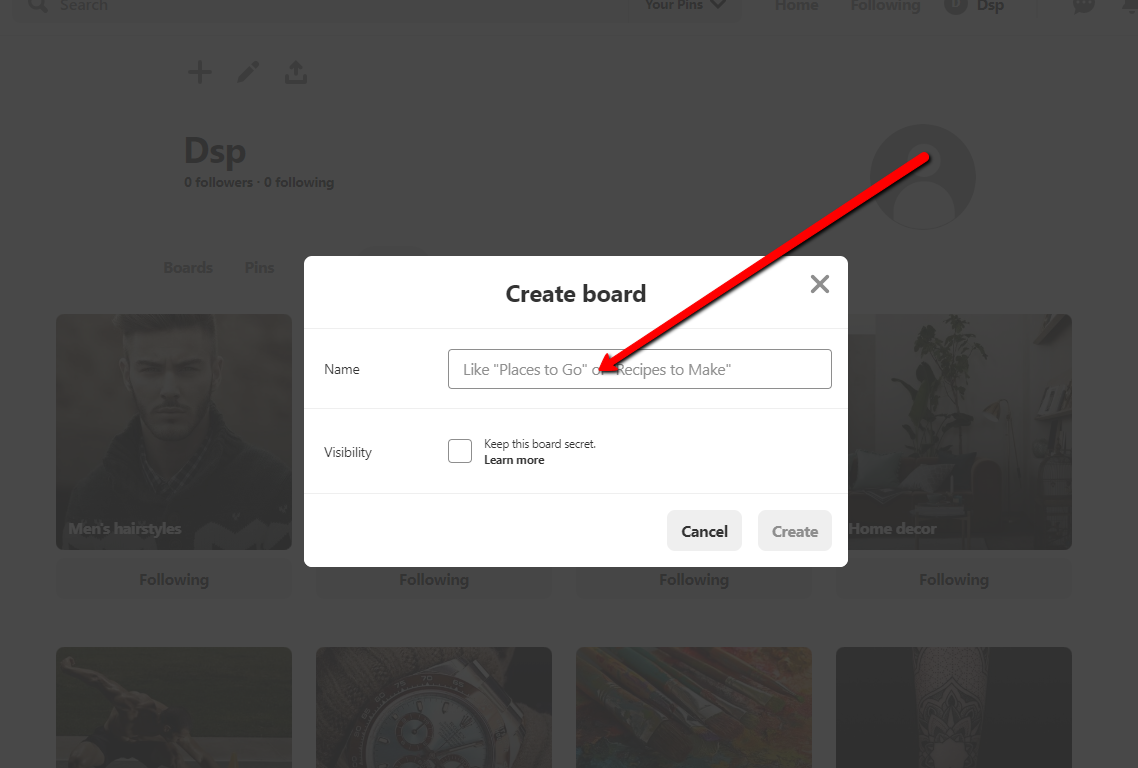The image size is (1138, 768).
Task: Click the Name input field for the board
Action: coord(639,369)
